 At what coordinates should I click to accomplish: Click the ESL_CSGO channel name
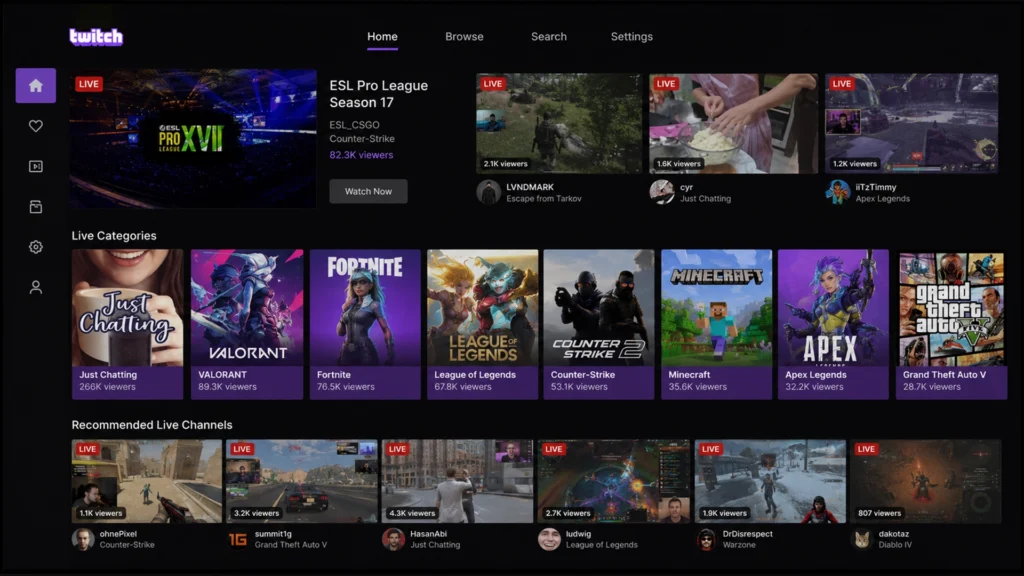click(x=354, y=125)
